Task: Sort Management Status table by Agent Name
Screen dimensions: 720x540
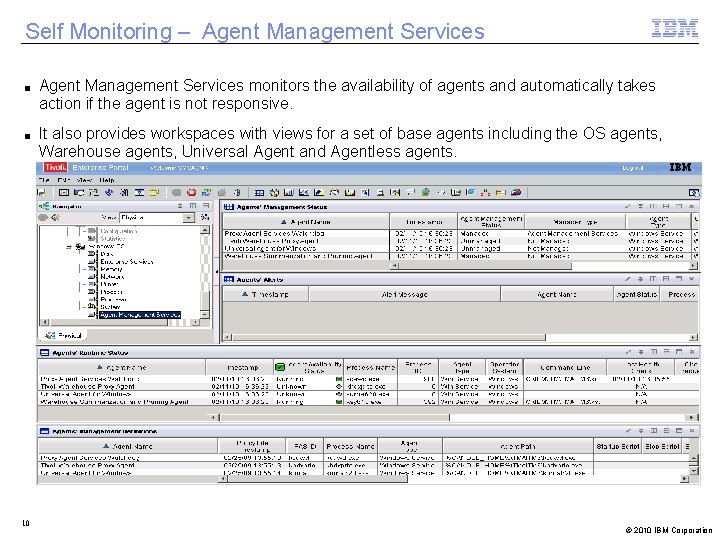Action: click(306, 222)
